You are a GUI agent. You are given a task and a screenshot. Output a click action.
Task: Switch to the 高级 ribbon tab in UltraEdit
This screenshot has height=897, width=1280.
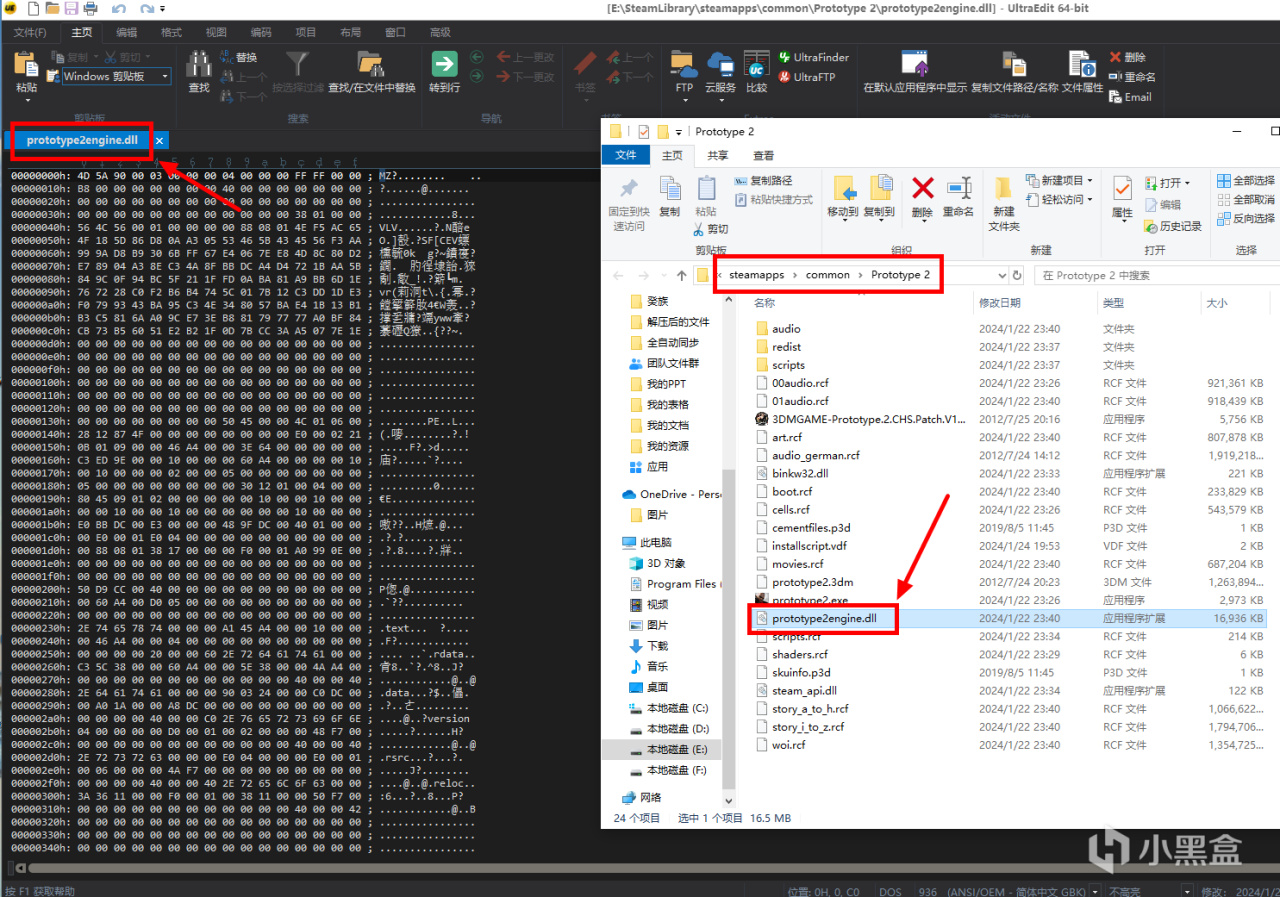(x=440, y=32)
